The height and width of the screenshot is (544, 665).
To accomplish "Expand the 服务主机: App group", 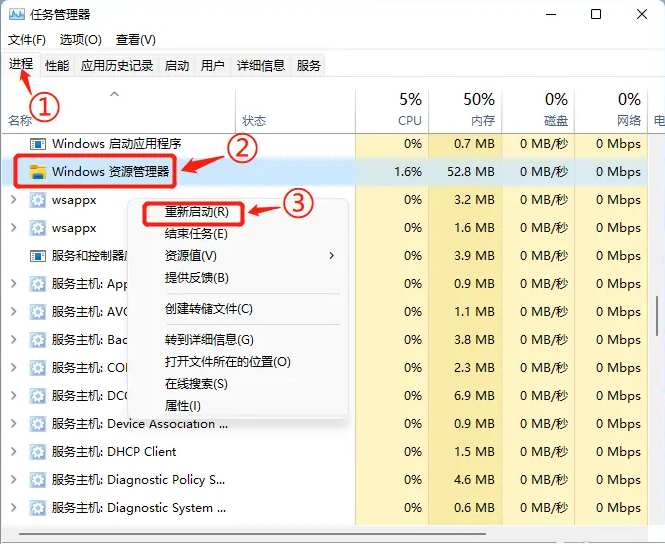I will click(x=14, y=284).
